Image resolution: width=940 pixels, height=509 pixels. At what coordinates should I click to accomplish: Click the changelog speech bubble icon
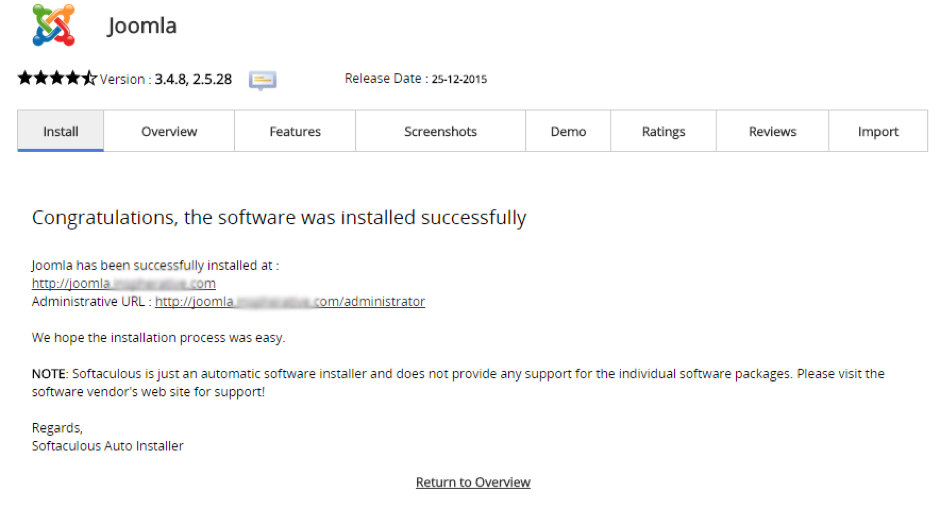point(263,80)
